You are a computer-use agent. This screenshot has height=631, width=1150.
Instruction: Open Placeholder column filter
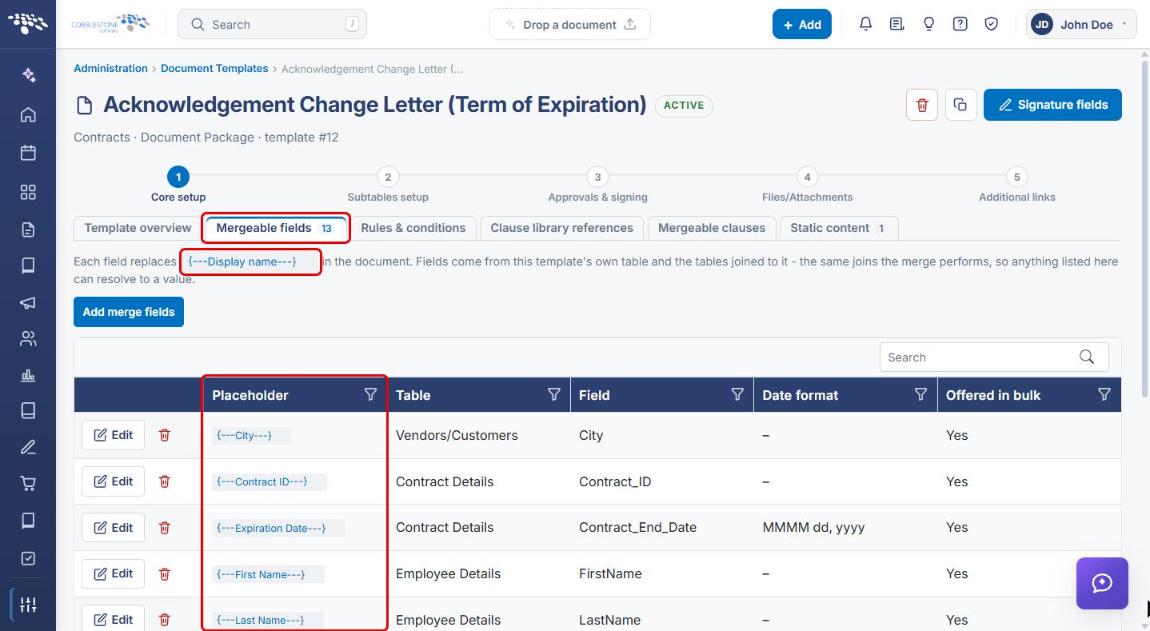(370, 395)
